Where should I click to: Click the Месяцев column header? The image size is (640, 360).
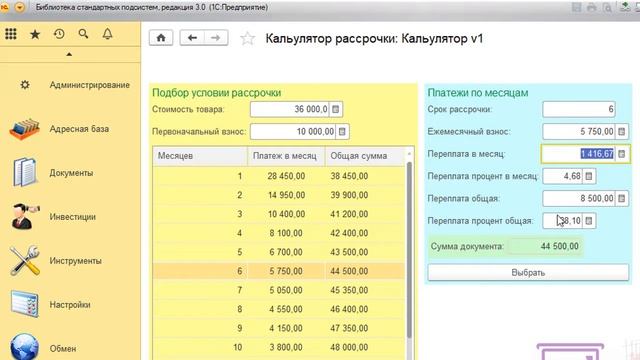click(200, 156)
